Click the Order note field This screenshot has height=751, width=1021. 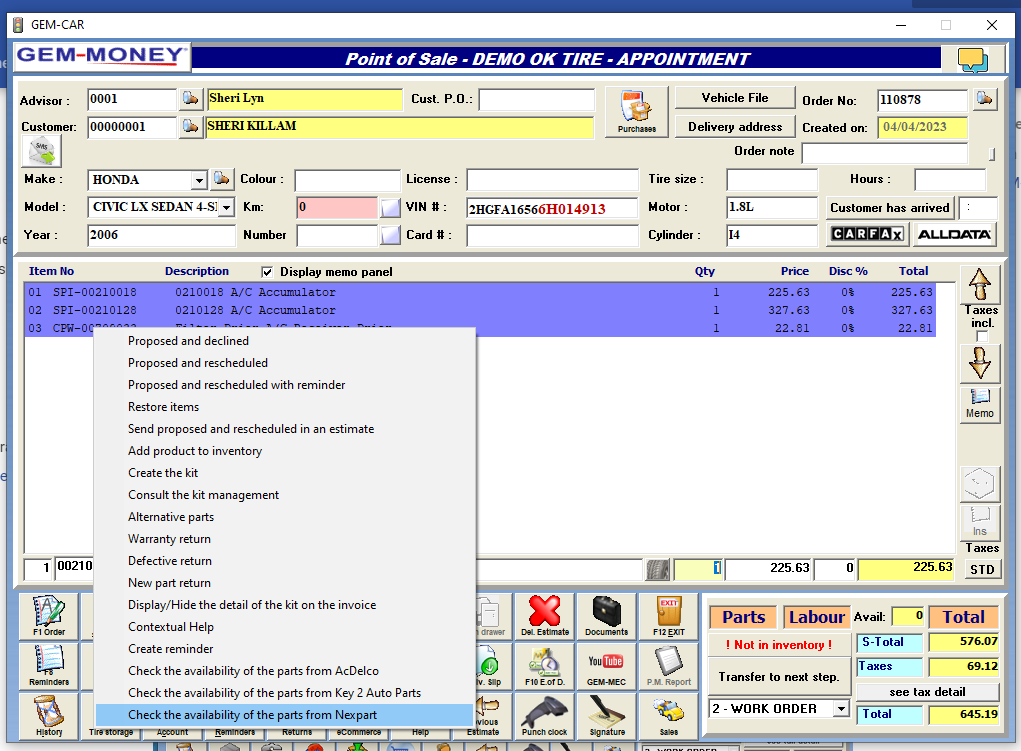(884, 153)
